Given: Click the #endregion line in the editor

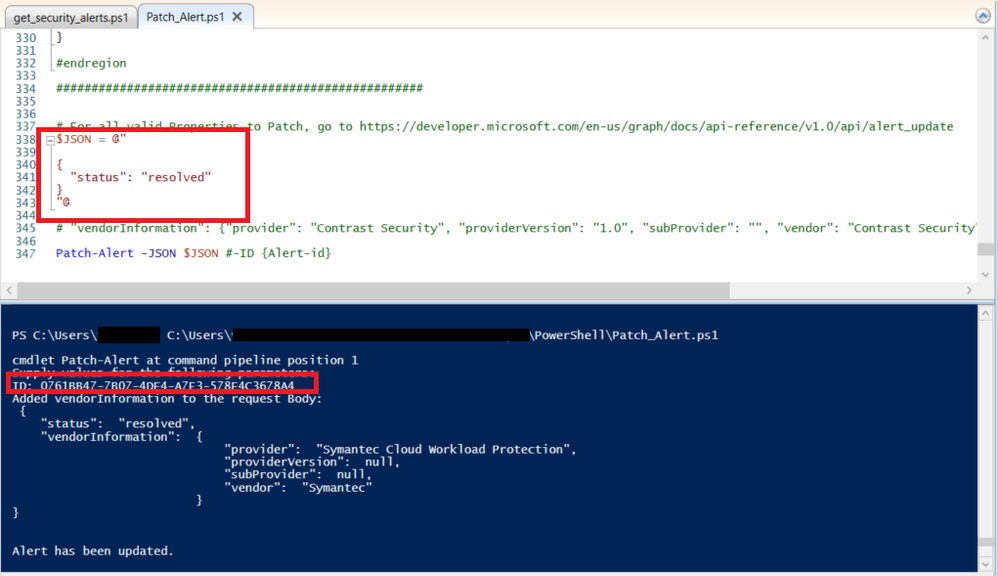Looking at the screenshot, I should click(91, 63).
